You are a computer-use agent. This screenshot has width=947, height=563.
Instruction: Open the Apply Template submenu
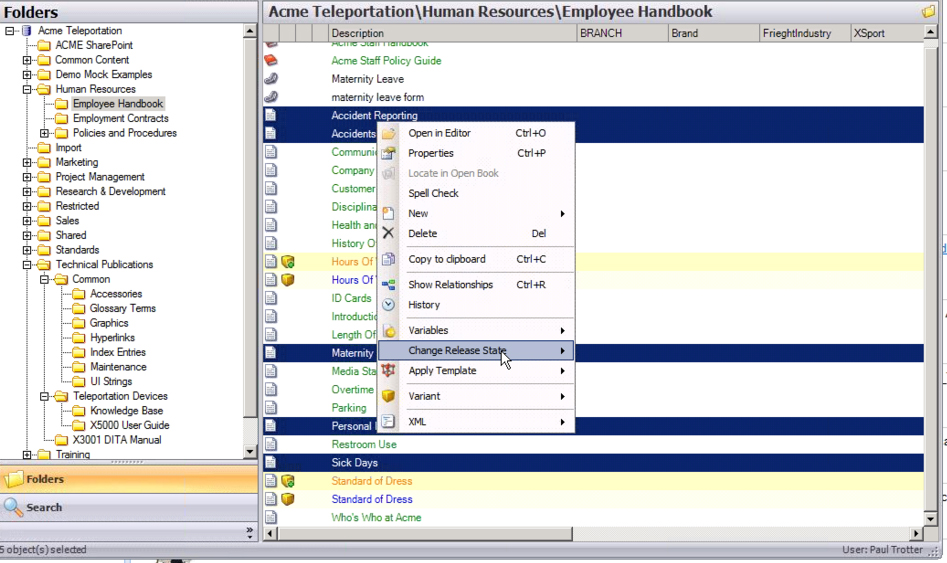[x=476, y=370]
